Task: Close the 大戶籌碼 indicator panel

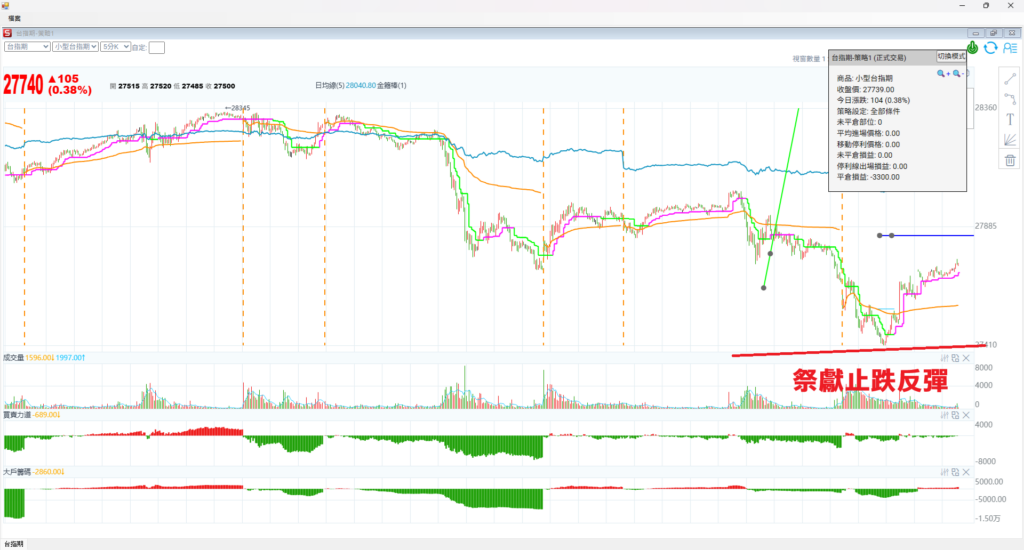Action: 967,470
